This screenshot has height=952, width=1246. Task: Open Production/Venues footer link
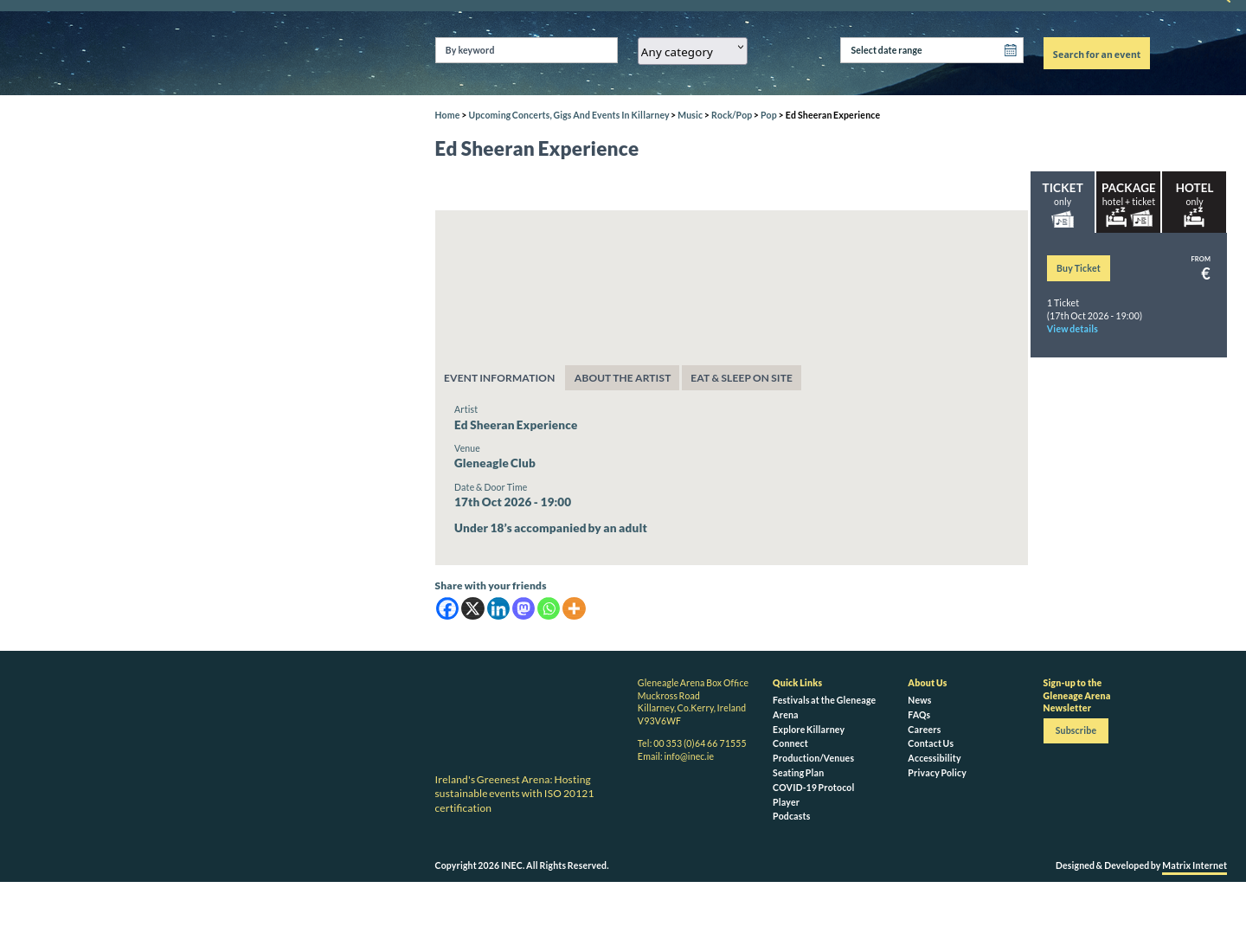click(813, 758)
